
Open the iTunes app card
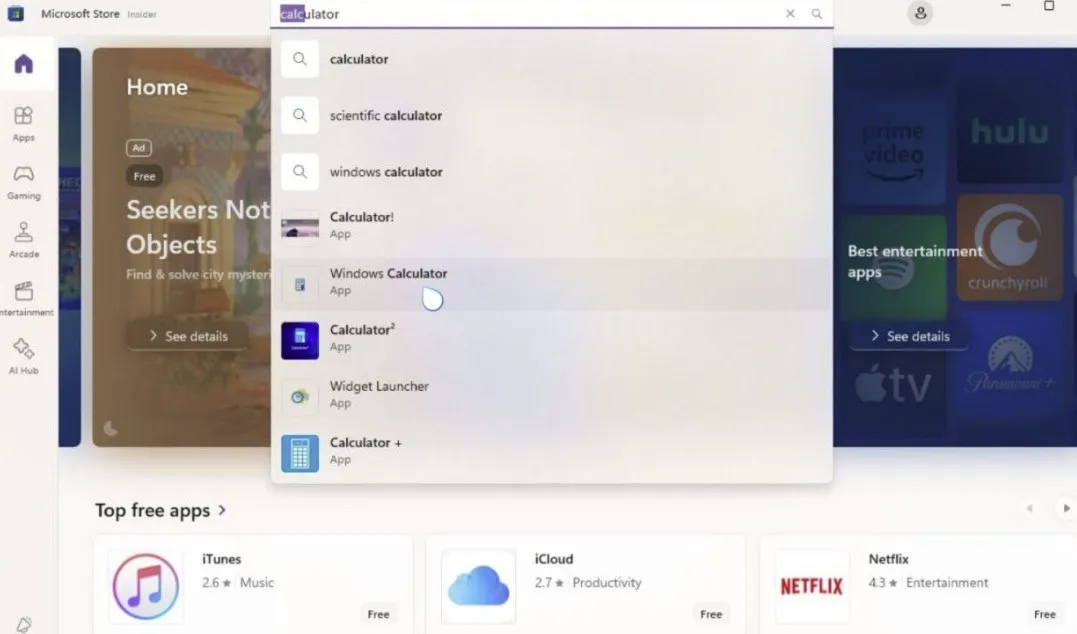tap(253, 586)
